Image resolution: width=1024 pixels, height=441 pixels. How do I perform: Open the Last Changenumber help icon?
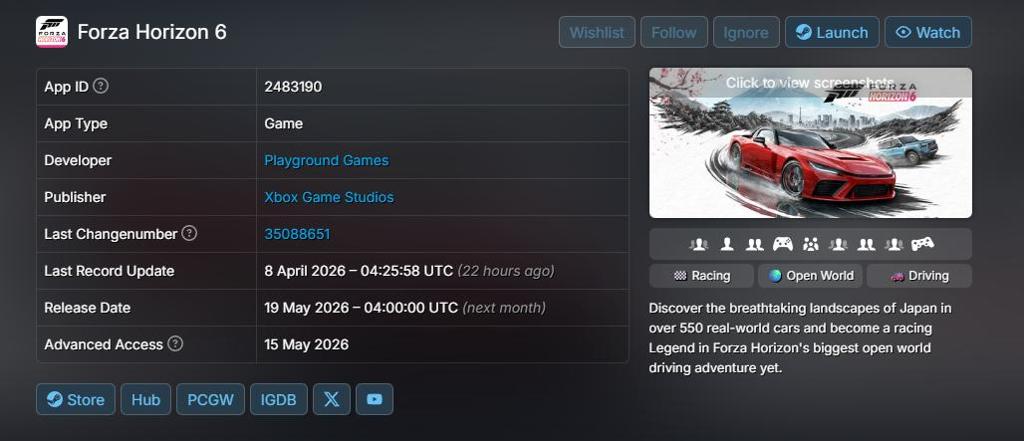(x=189, y=233)
